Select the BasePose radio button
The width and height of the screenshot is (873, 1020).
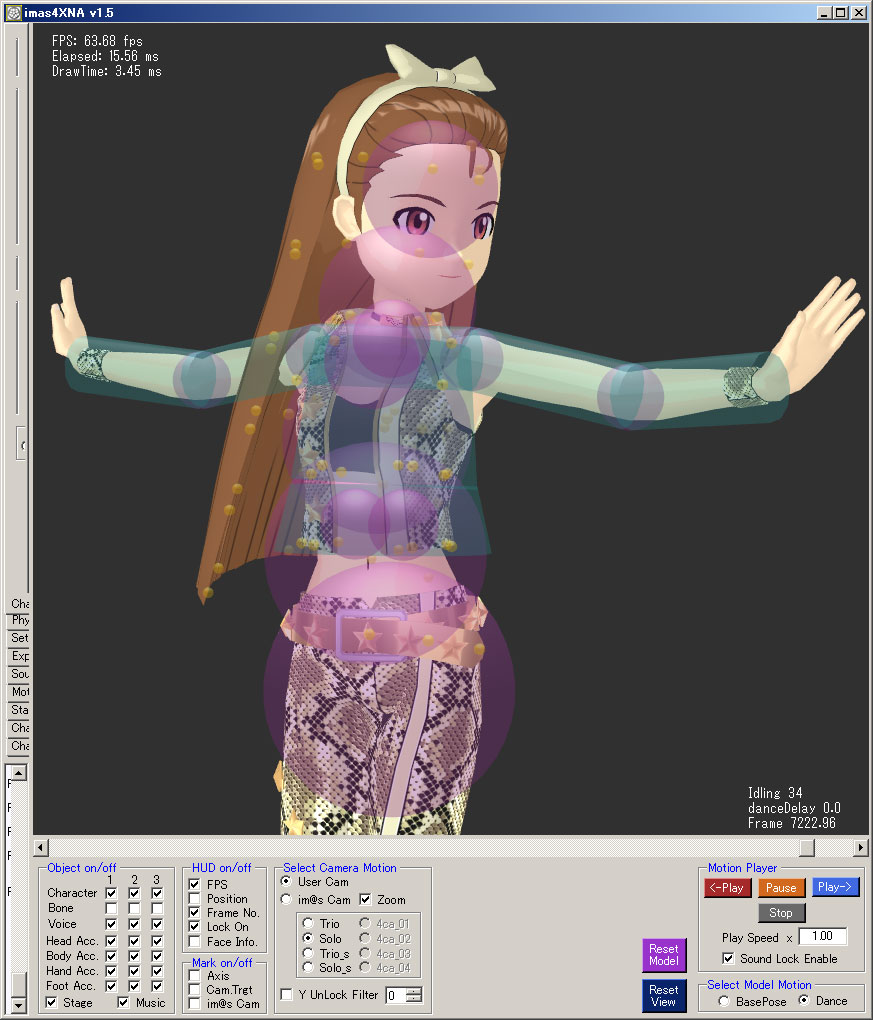[724, 1001]
